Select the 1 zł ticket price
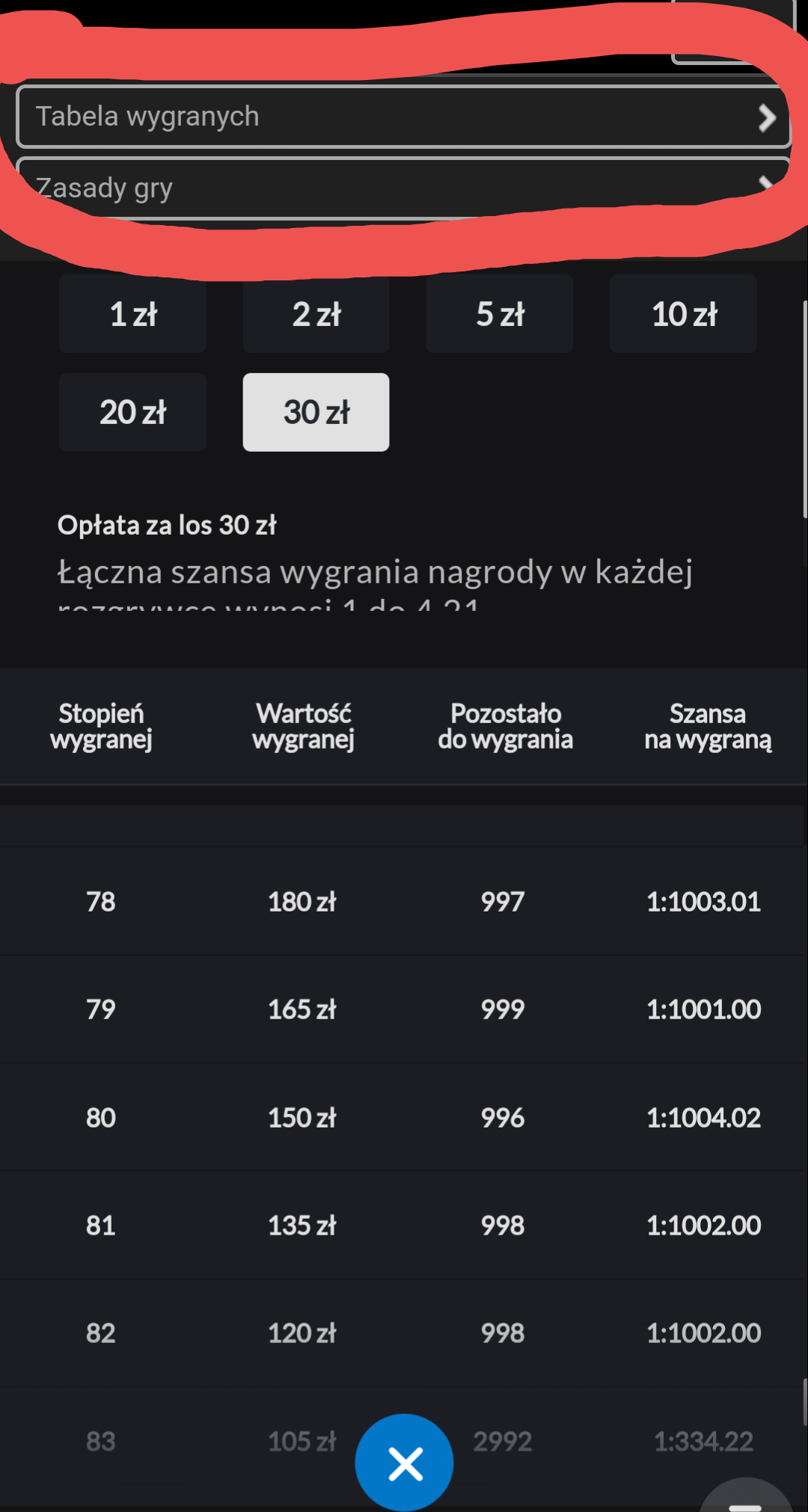This screenshot has width=808, height=1512. [x=132, y=314]
